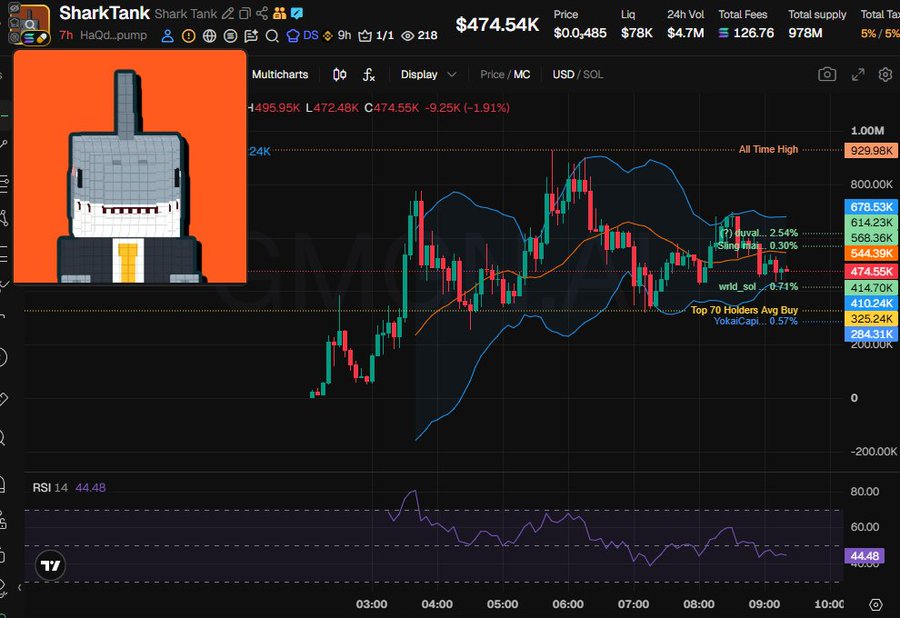Click the All Time High line label

click(x=768, y=149)
